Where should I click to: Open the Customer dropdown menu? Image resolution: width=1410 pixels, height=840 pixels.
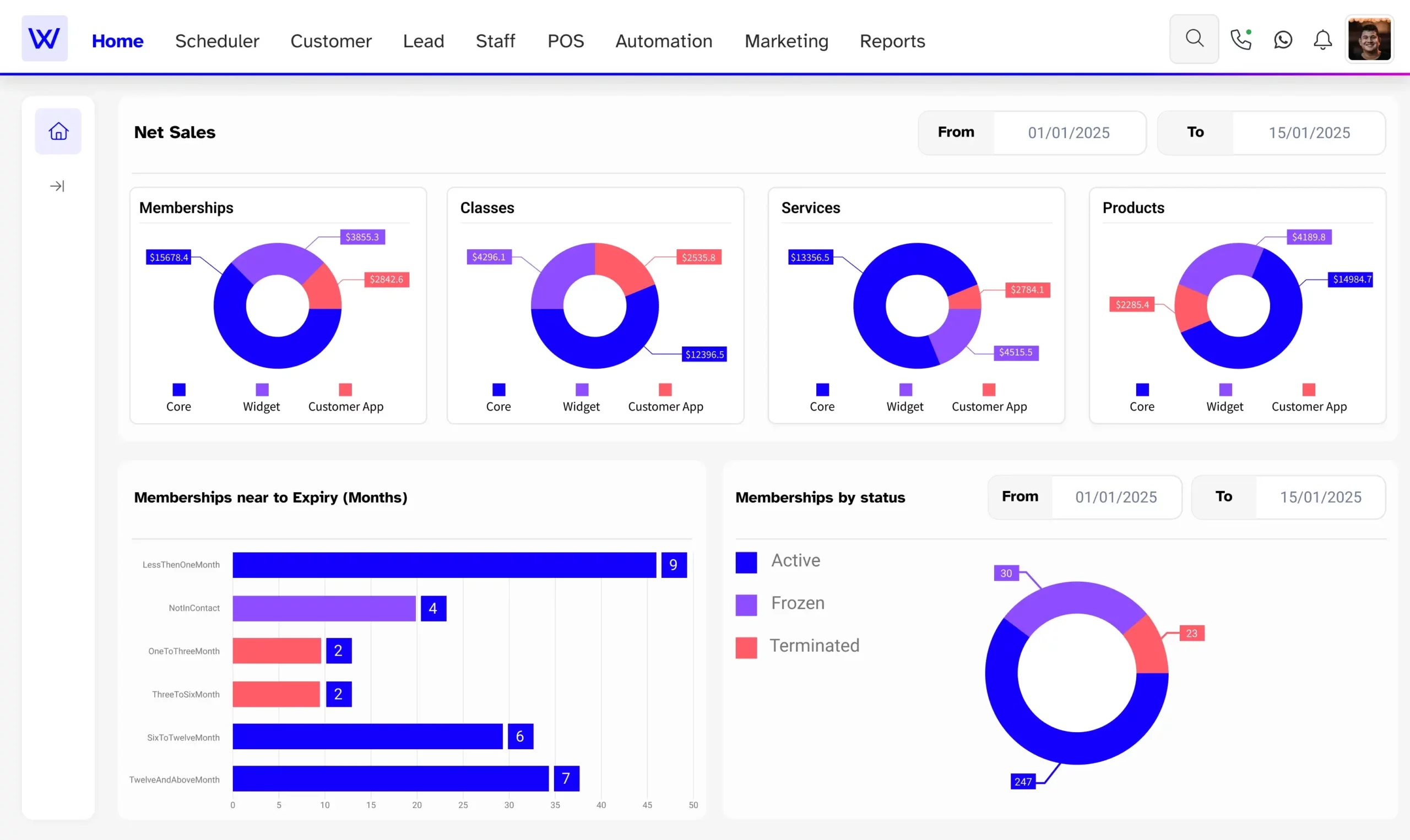pyautogui.click(x=329, y=40)
